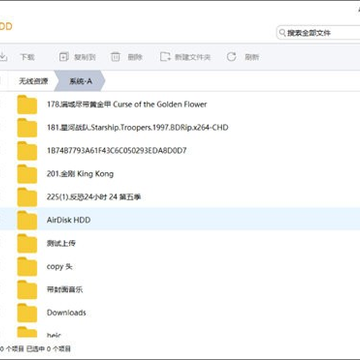Click the 删除 trash icon

115,57
